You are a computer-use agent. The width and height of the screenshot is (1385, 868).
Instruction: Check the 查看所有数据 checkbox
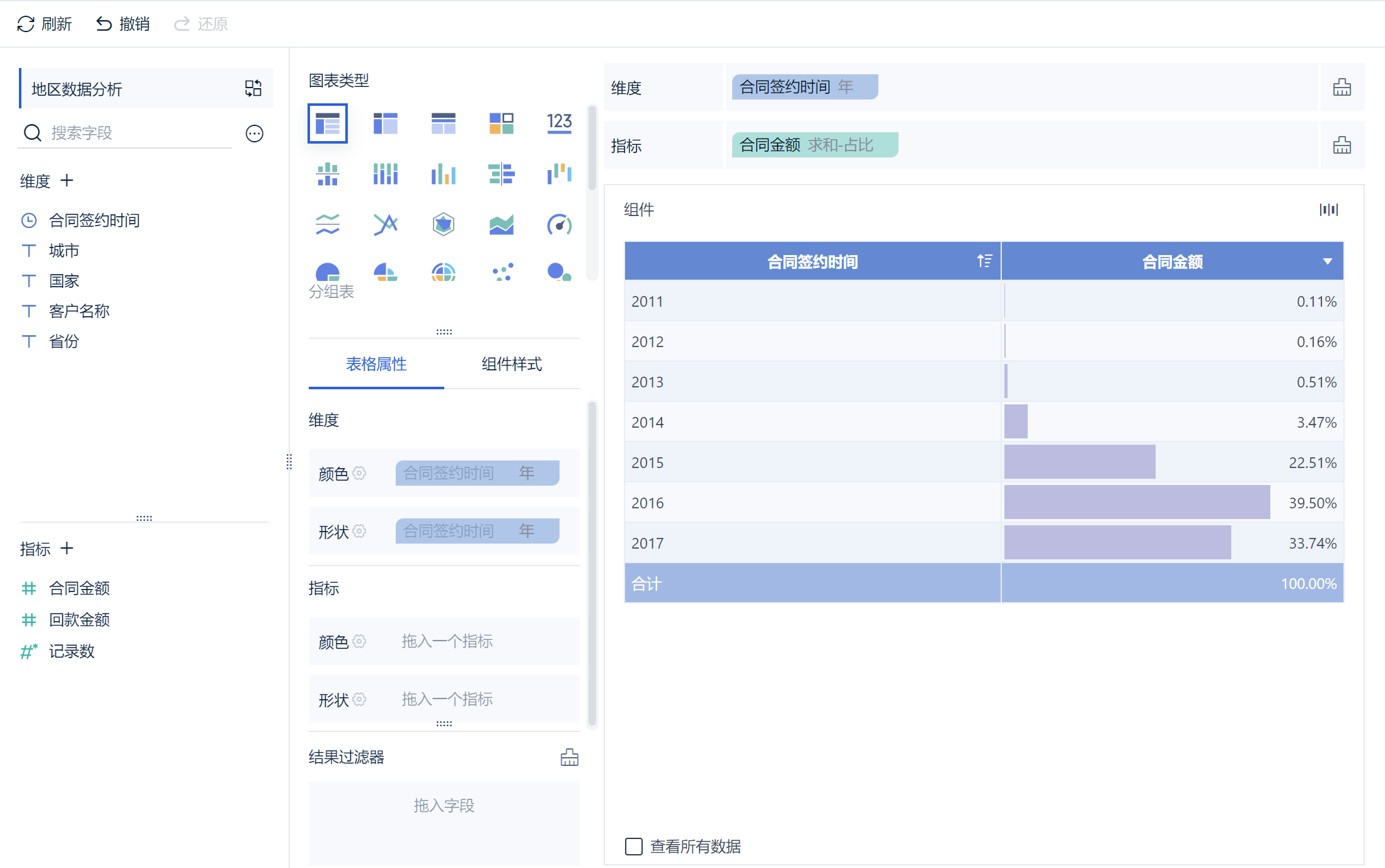[634, 847]
